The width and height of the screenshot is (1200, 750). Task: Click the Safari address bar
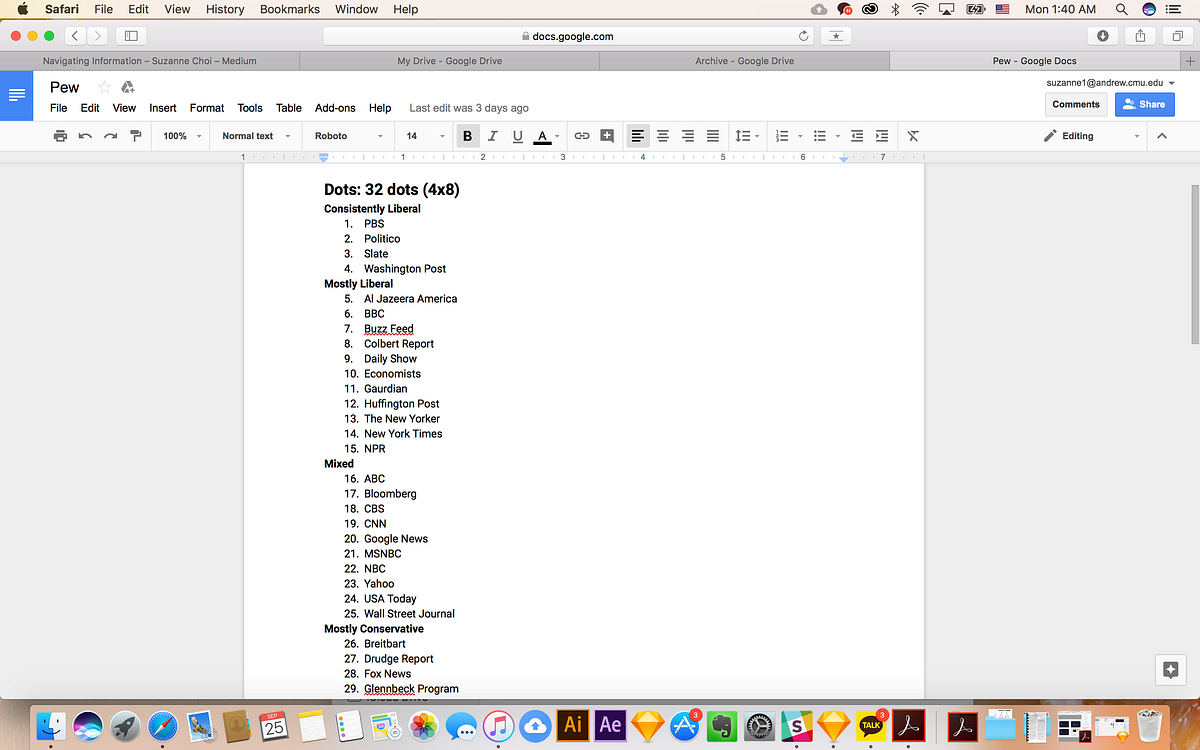click(x=568, y=36)
